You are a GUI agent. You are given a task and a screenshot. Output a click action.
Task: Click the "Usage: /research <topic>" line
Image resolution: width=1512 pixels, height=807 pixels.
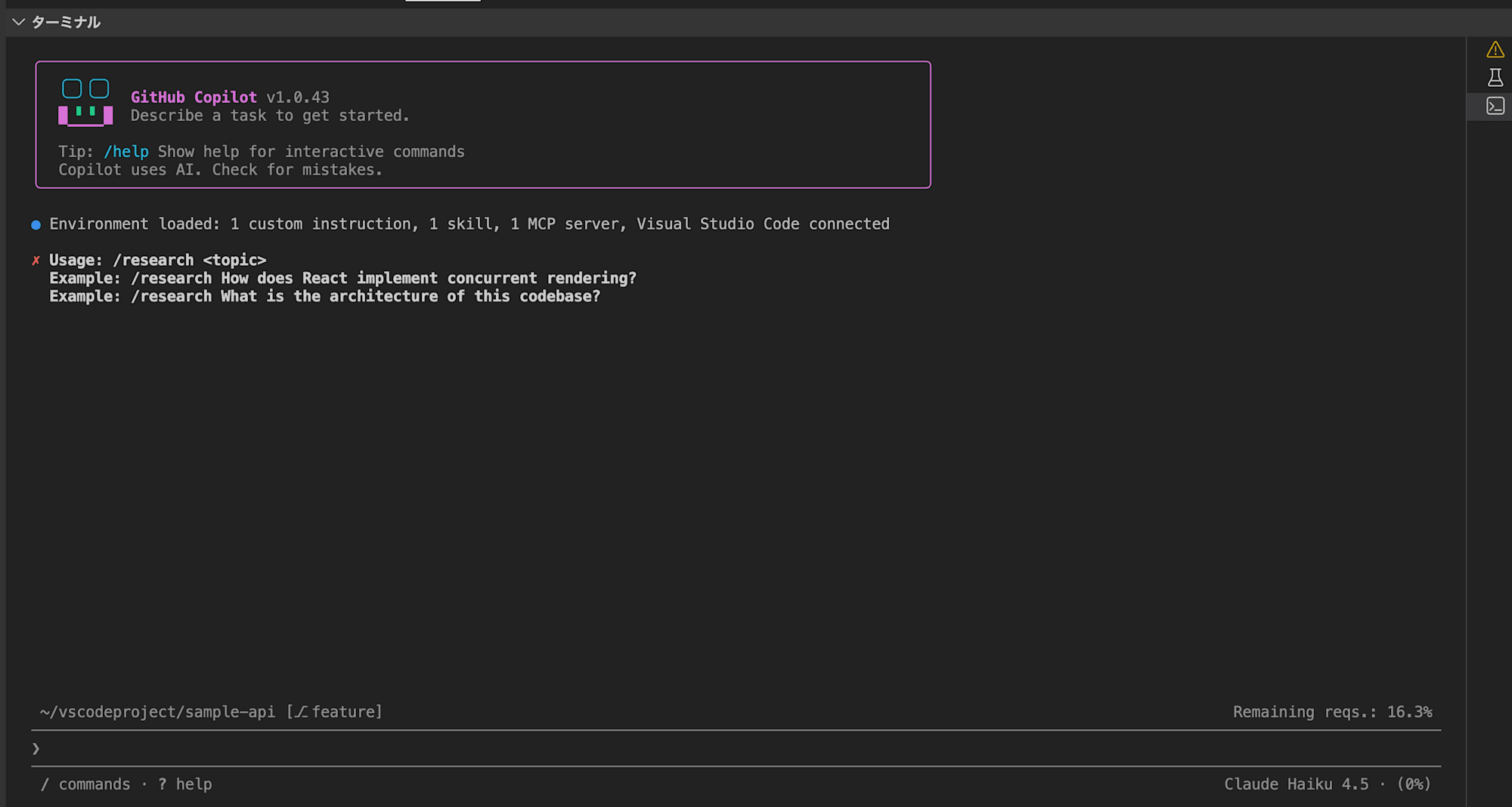(x=158, y=261)
